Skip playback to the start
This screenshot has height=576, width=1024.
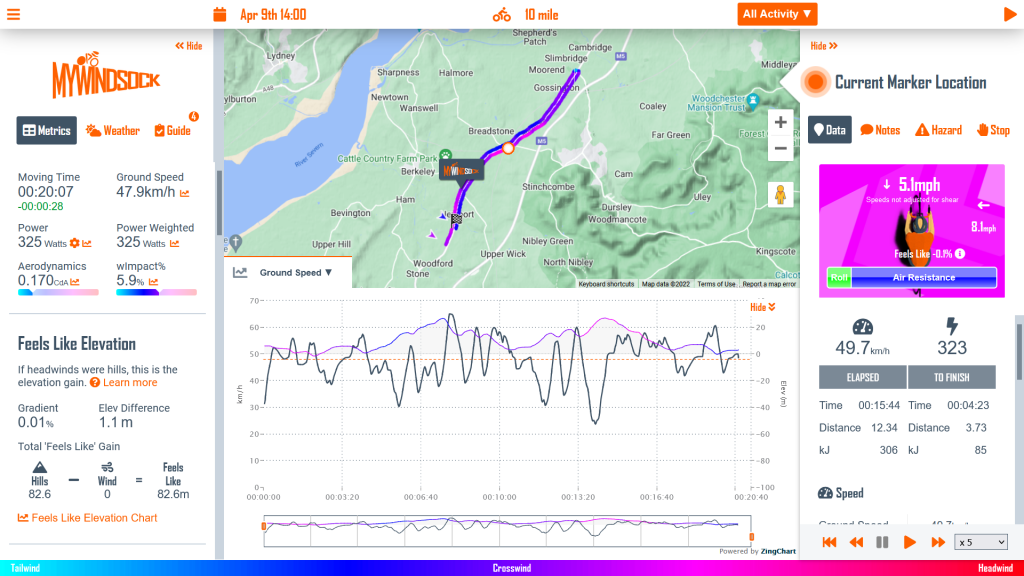pos(829,542)
